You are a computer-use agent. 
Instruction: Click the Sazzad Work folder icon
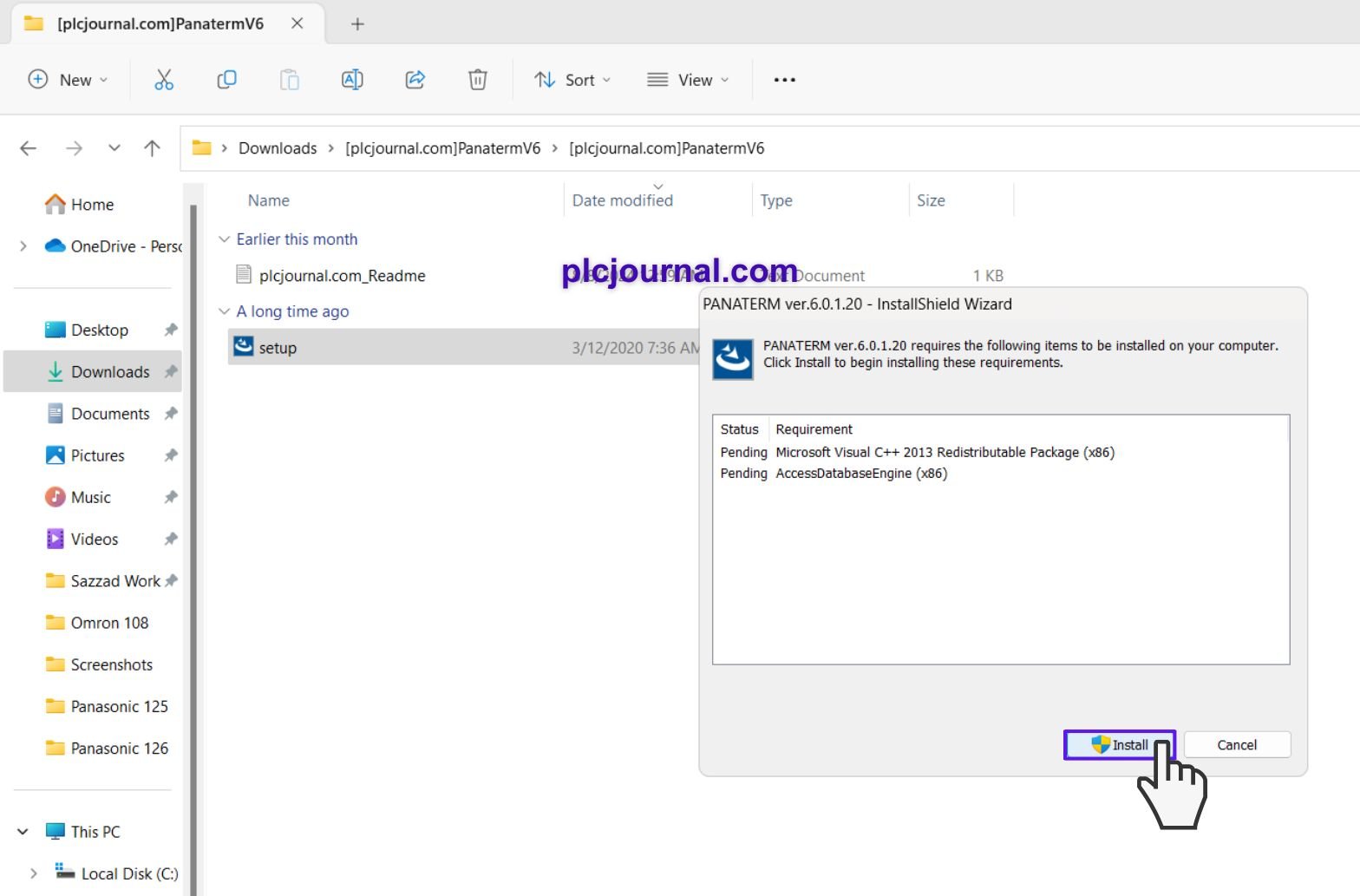pos(56,580)
